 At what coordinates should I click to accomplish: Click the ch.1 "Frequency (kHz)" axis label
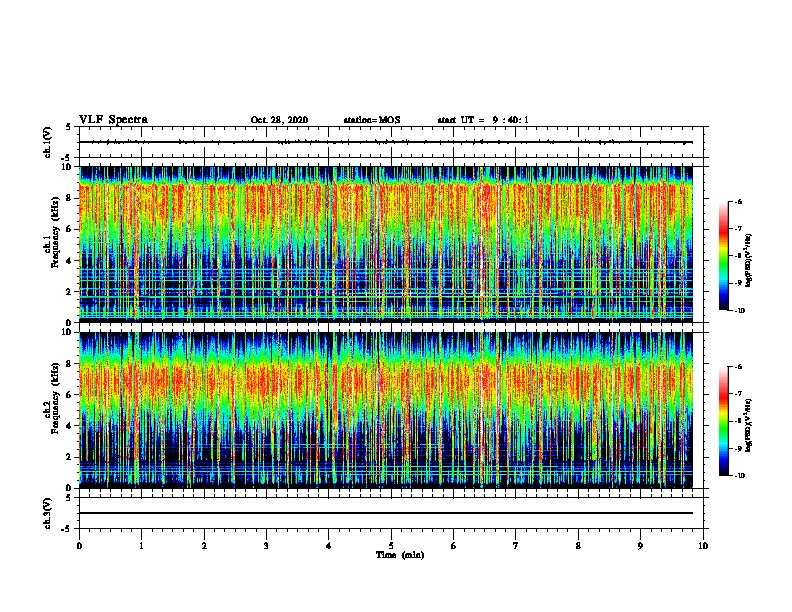coord(56,231)
